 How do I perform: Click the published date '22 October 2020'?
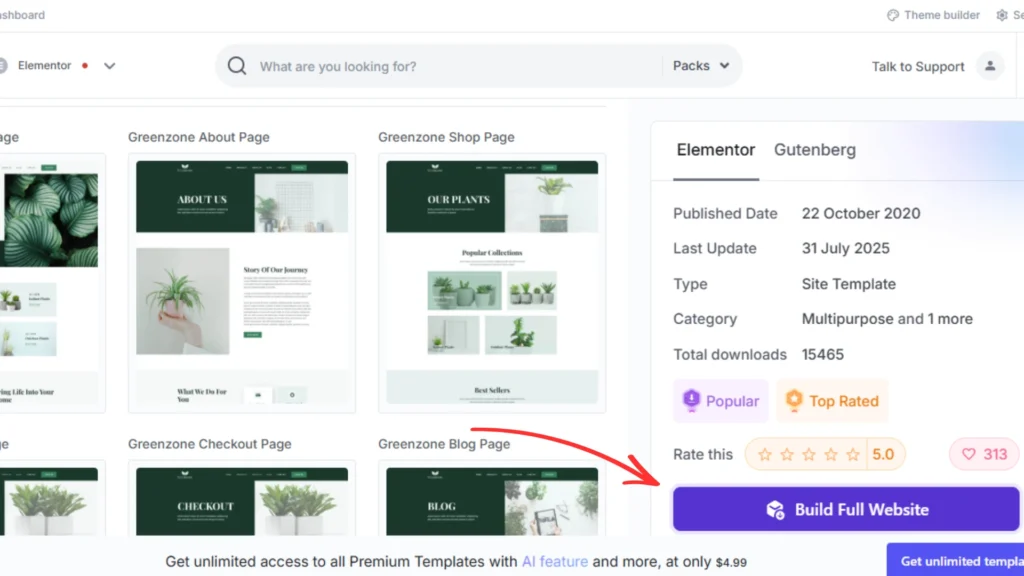point(861,214)
